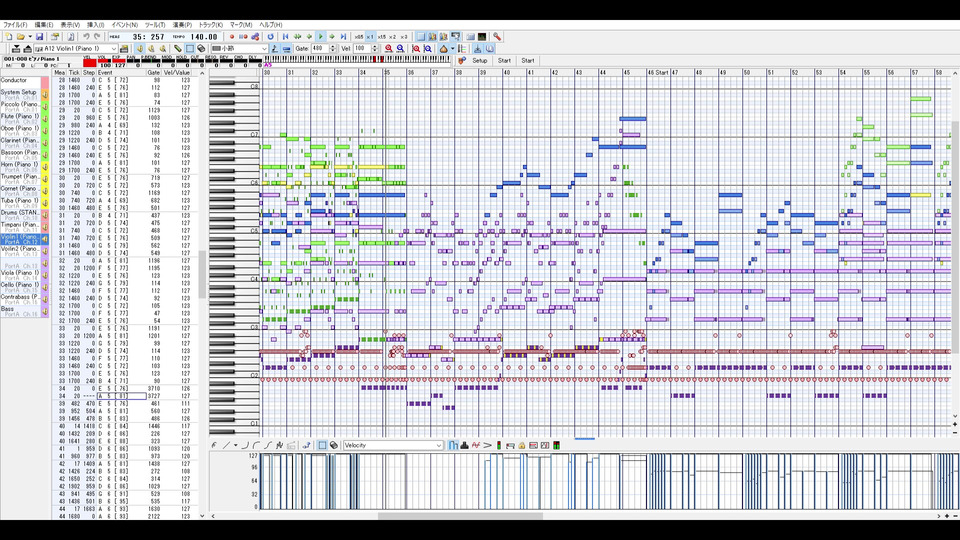This screenshot has width=960, height=540.
Task: Start playback with the Play button
Action: (321, 37)
